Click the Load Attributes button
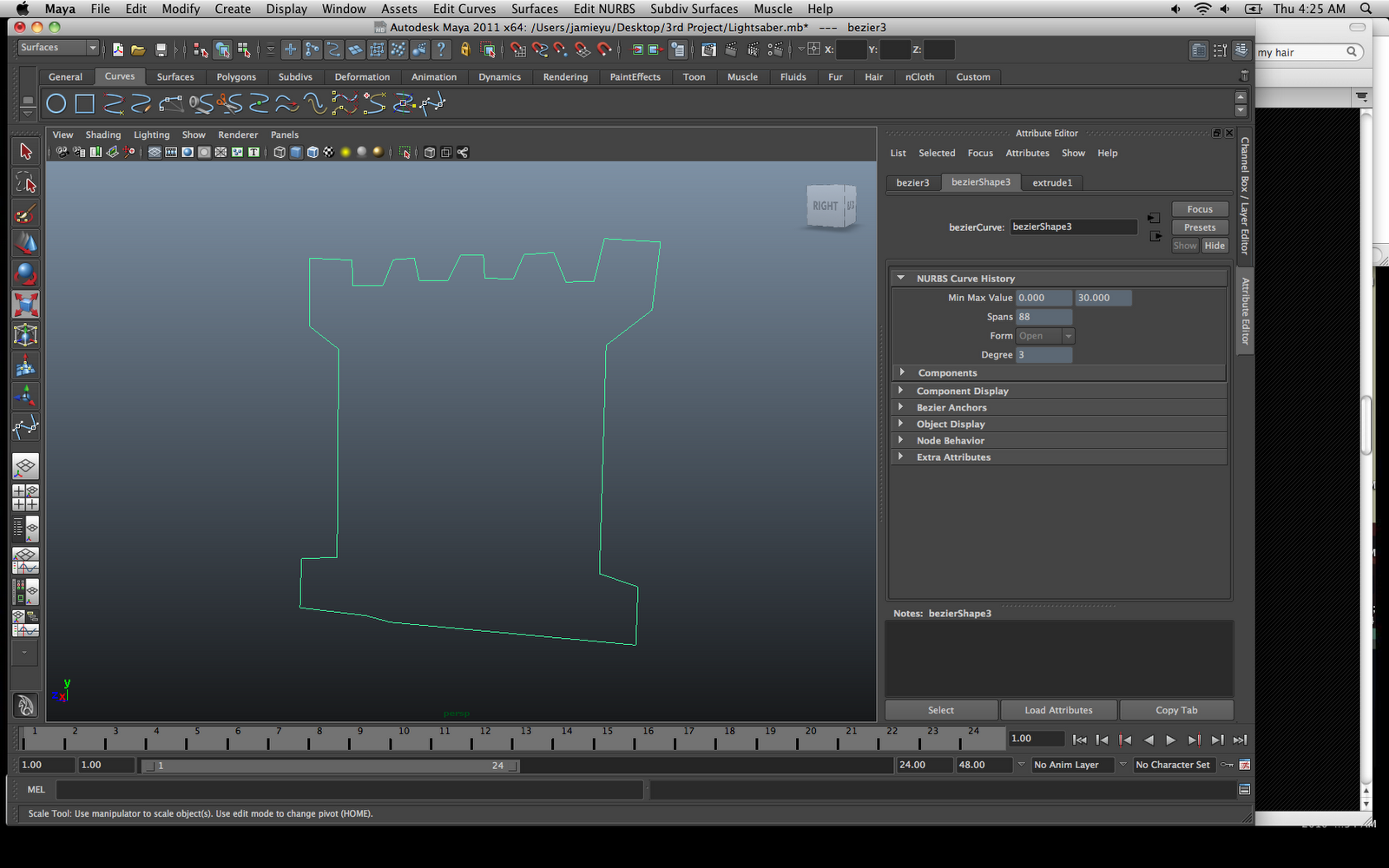 pos(1058,710)
